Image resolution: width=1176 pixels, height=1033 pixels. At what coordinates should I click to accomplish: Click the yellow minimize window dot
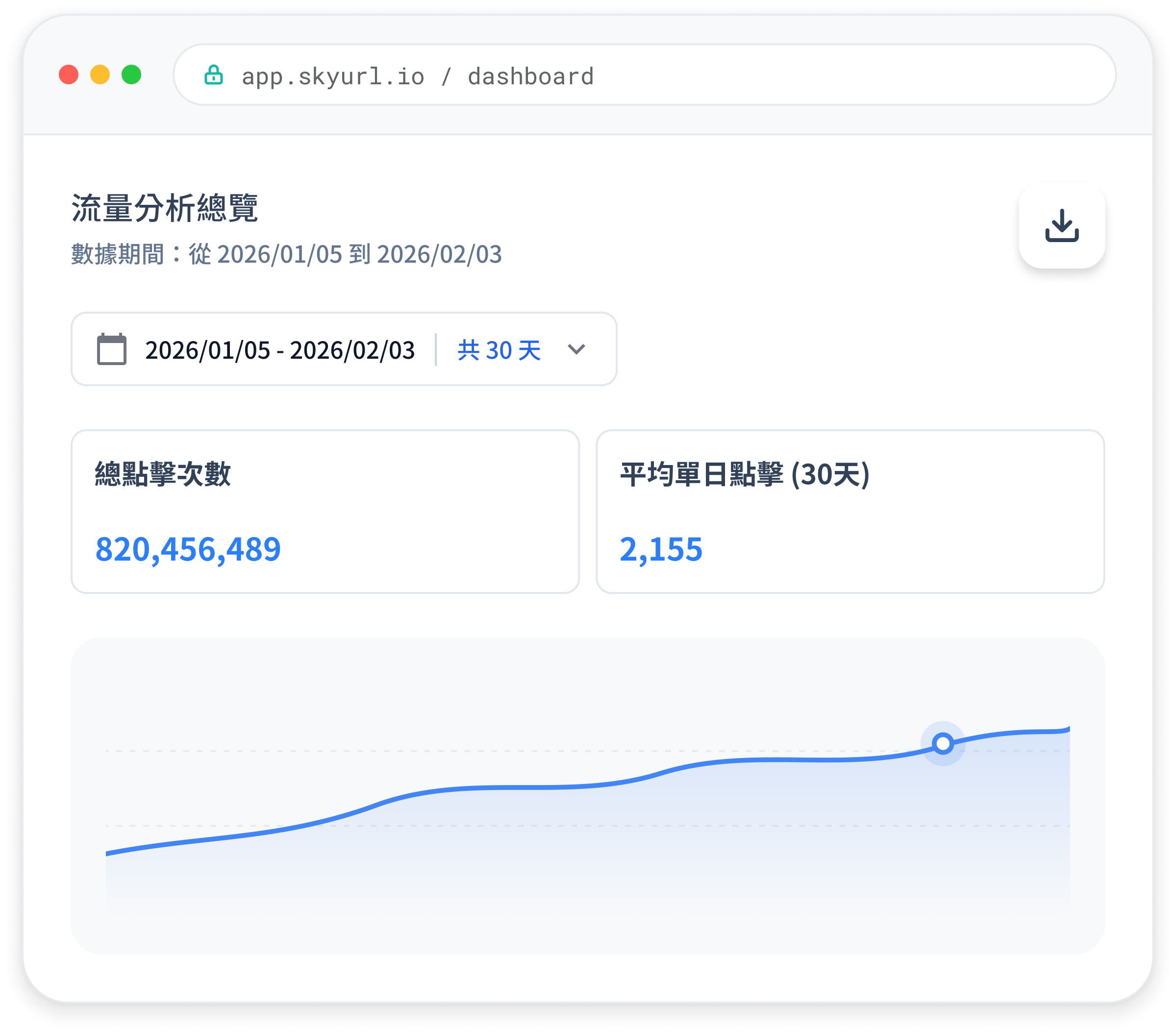click(100, 75)
